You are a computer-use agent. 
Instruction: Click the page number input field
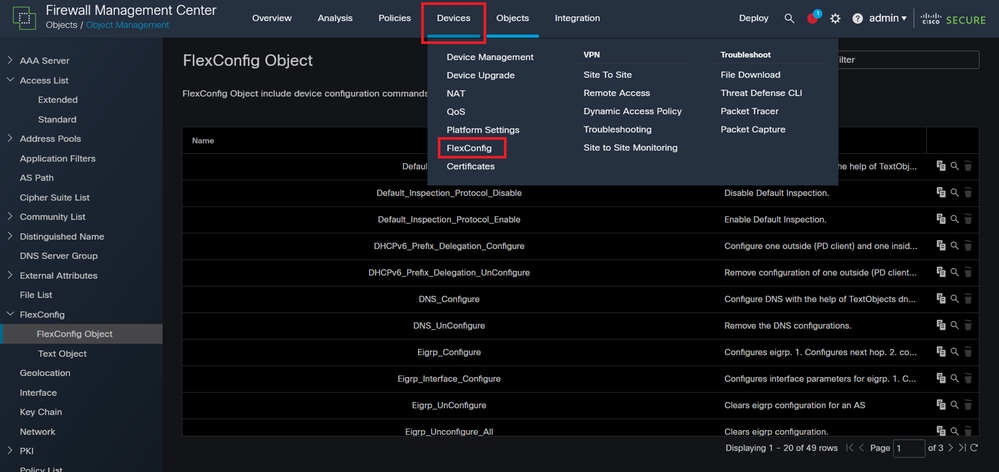click(909, 448)
